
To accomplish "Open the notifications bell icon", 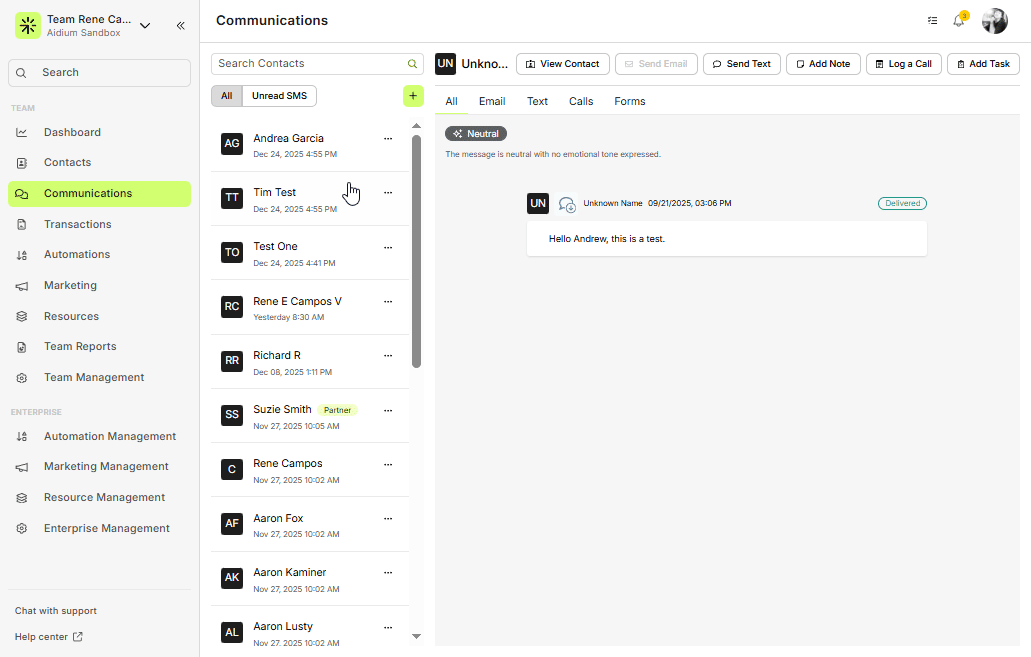I will (x=958, y=20).
